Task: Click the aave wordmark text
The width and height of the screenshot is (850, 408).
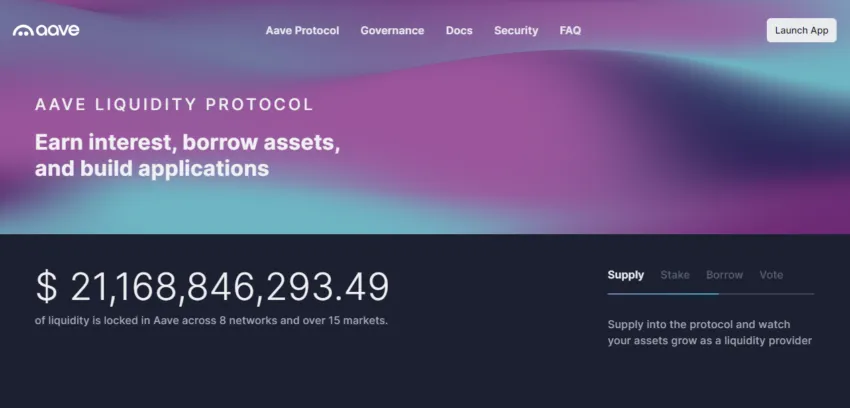Action: click(x=58, y=30)
